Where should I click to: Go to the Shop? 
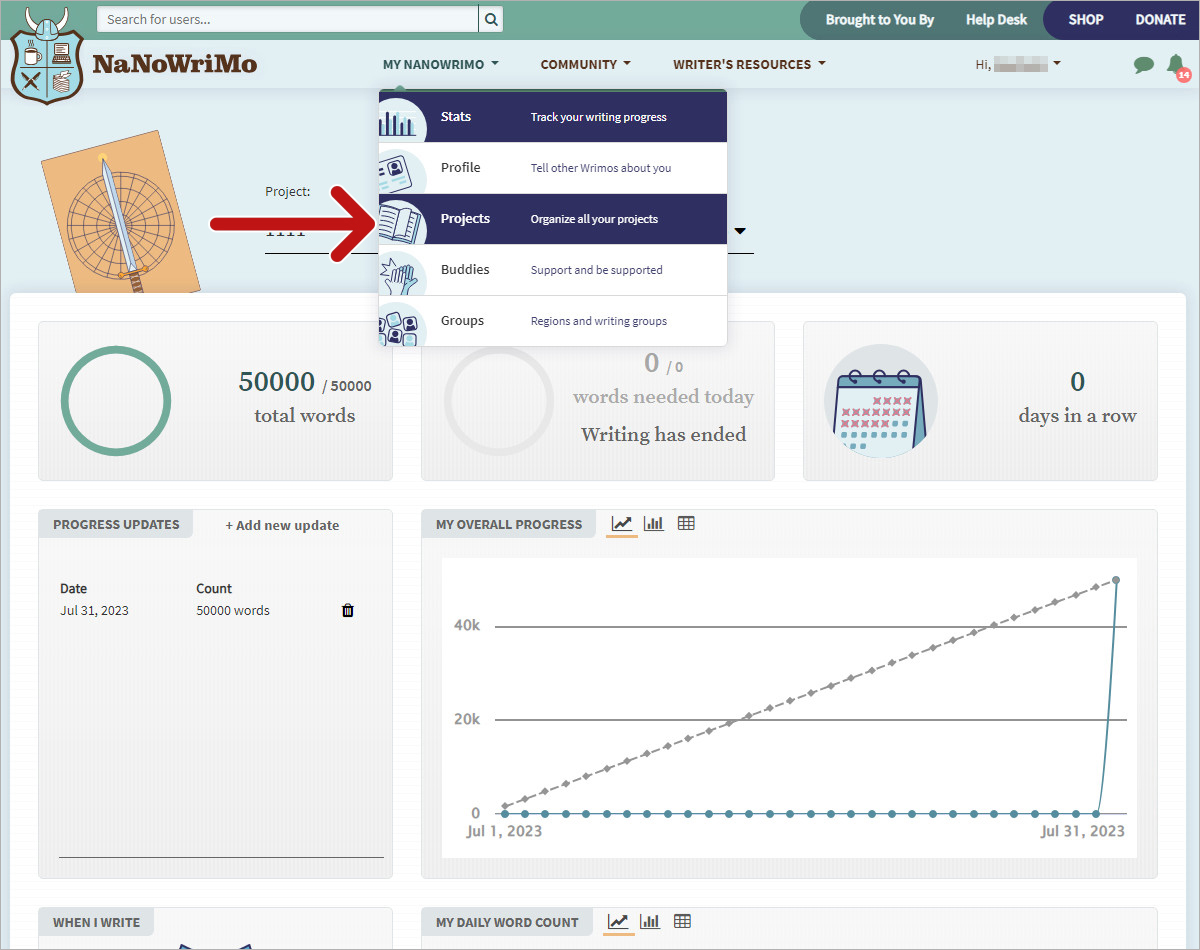tap(1086, 20)
